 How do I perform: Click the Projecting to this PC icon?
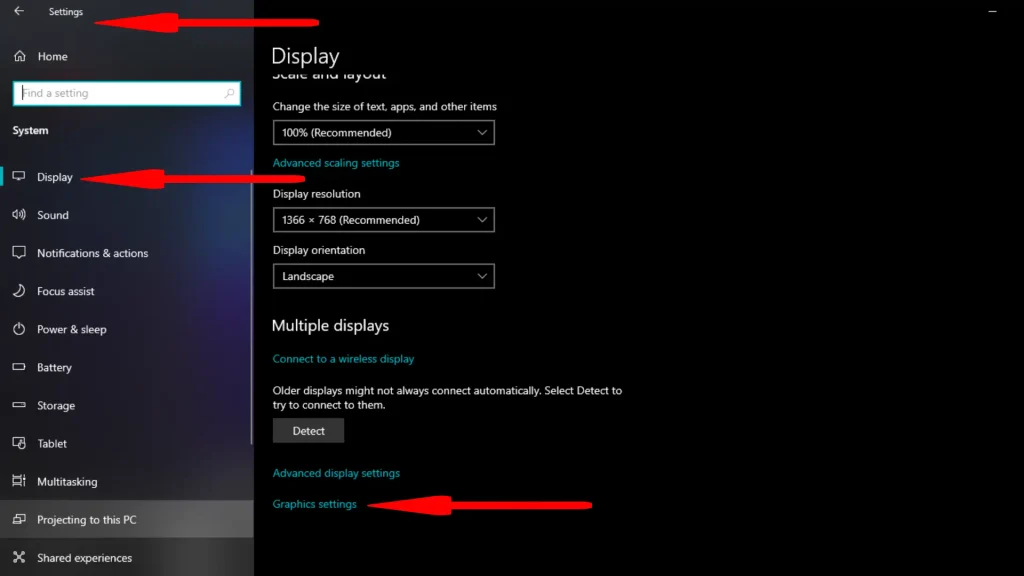(x=19, y=519)
